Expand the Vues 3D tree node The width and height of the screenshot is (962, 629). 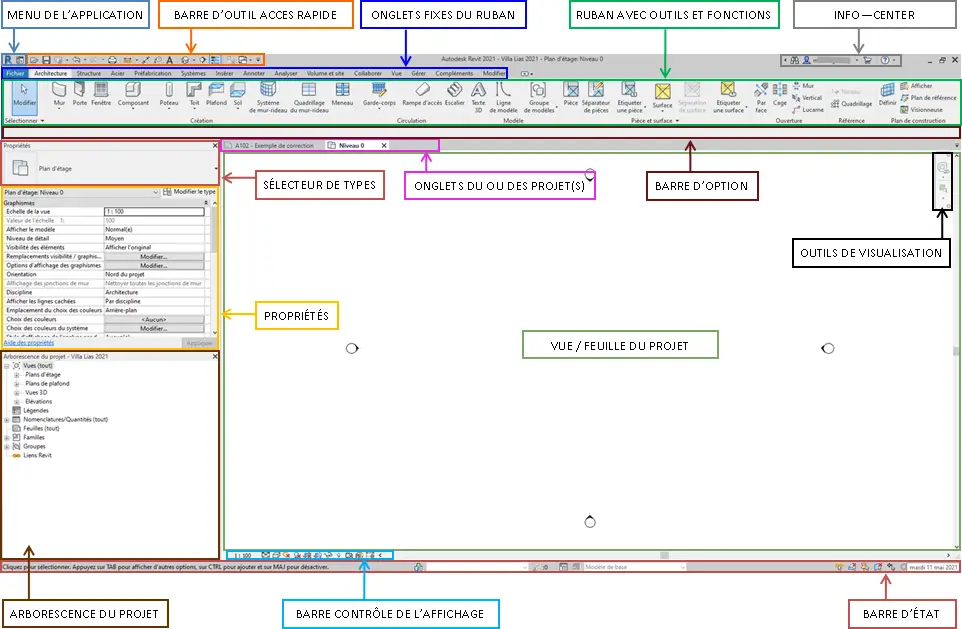tap(17, 393)
